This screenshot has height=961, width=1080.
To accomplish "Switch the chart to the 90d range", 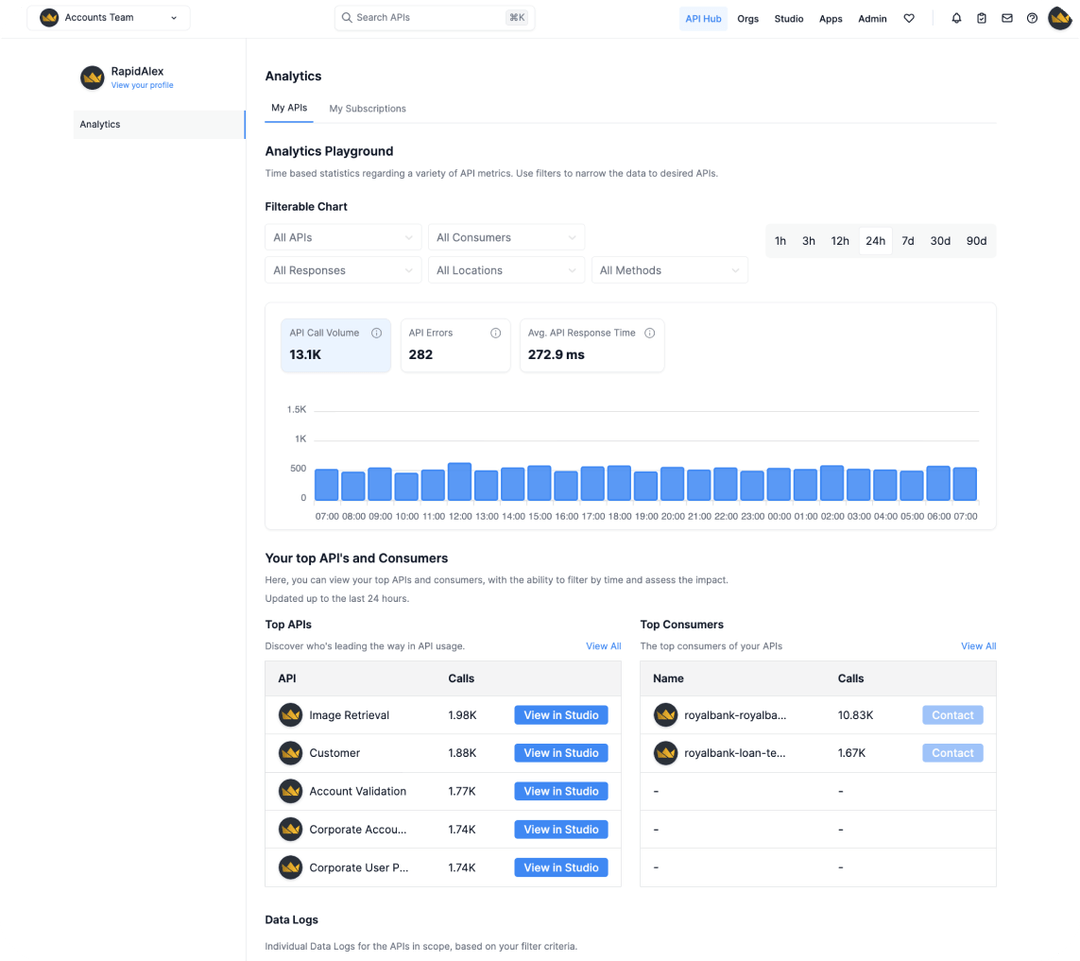I will tap(976, 240).
